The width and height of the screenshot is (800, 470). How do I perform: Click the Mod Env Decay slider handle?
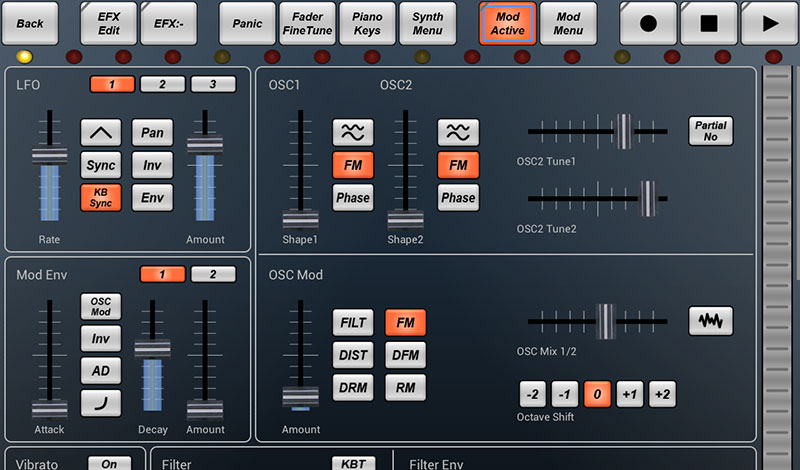tap(152, 349)
